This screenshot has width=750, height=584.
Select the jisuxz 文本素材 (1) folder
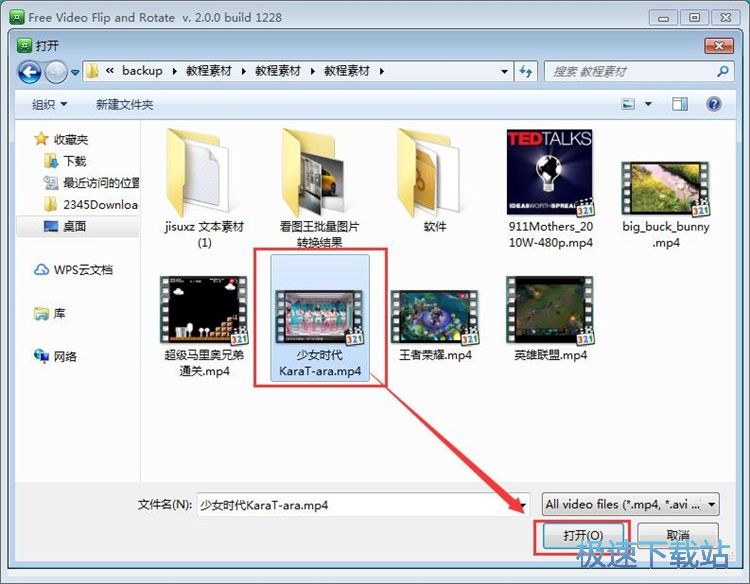tap(204, 187)
